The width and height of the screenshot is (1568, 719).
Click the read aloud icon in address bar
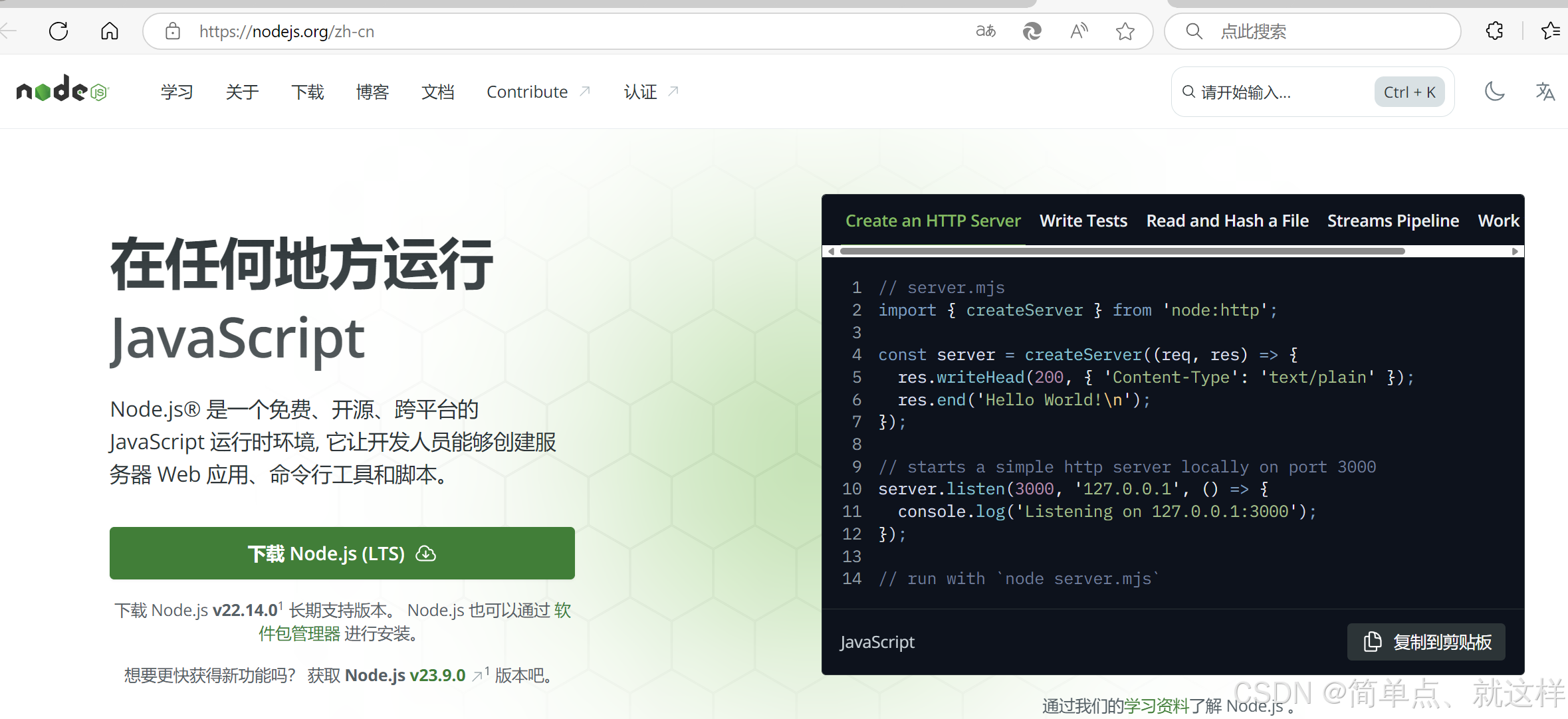pos(1079,31)
